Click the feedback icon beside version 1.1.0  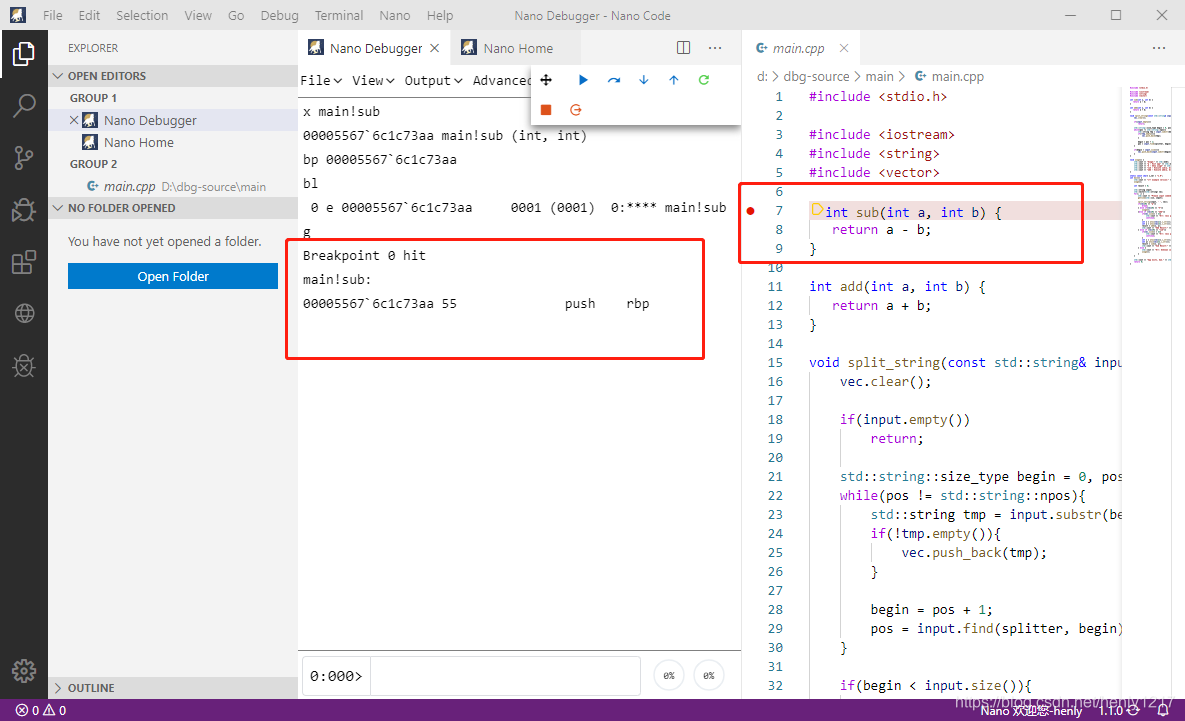(1133, 710)
